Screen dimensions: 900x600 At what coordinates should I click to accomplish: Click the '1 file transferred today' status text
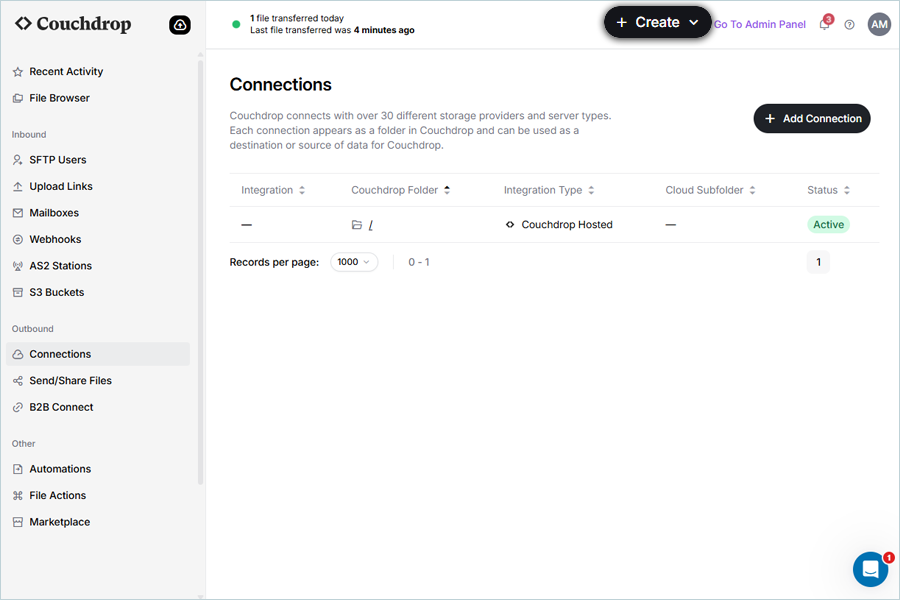coord(297,18)
